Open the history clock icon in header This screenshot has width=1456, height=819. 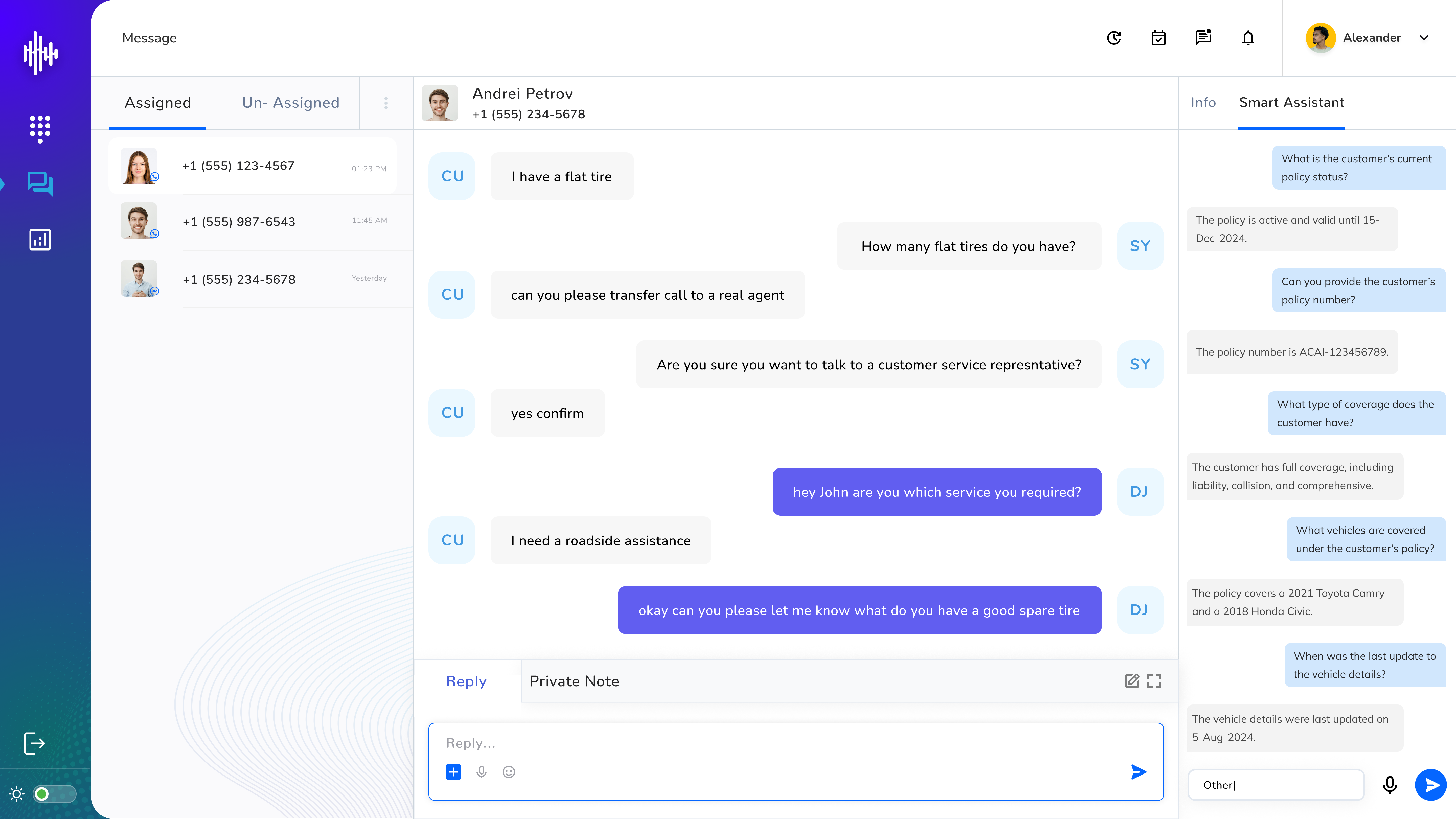pos(1114,38)
